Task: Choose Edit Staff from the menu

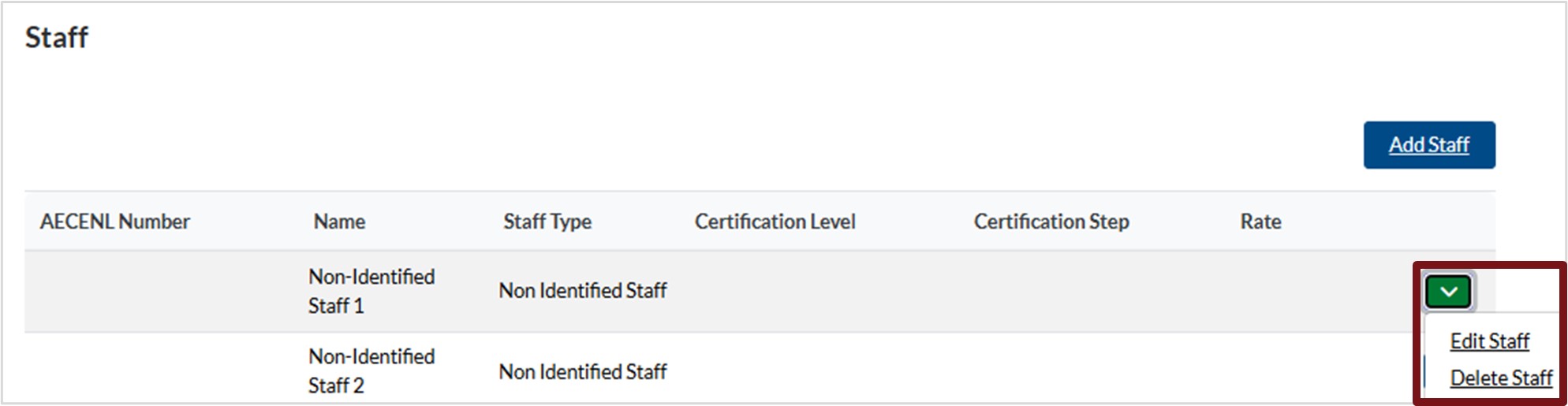Action: point(1489,341)
